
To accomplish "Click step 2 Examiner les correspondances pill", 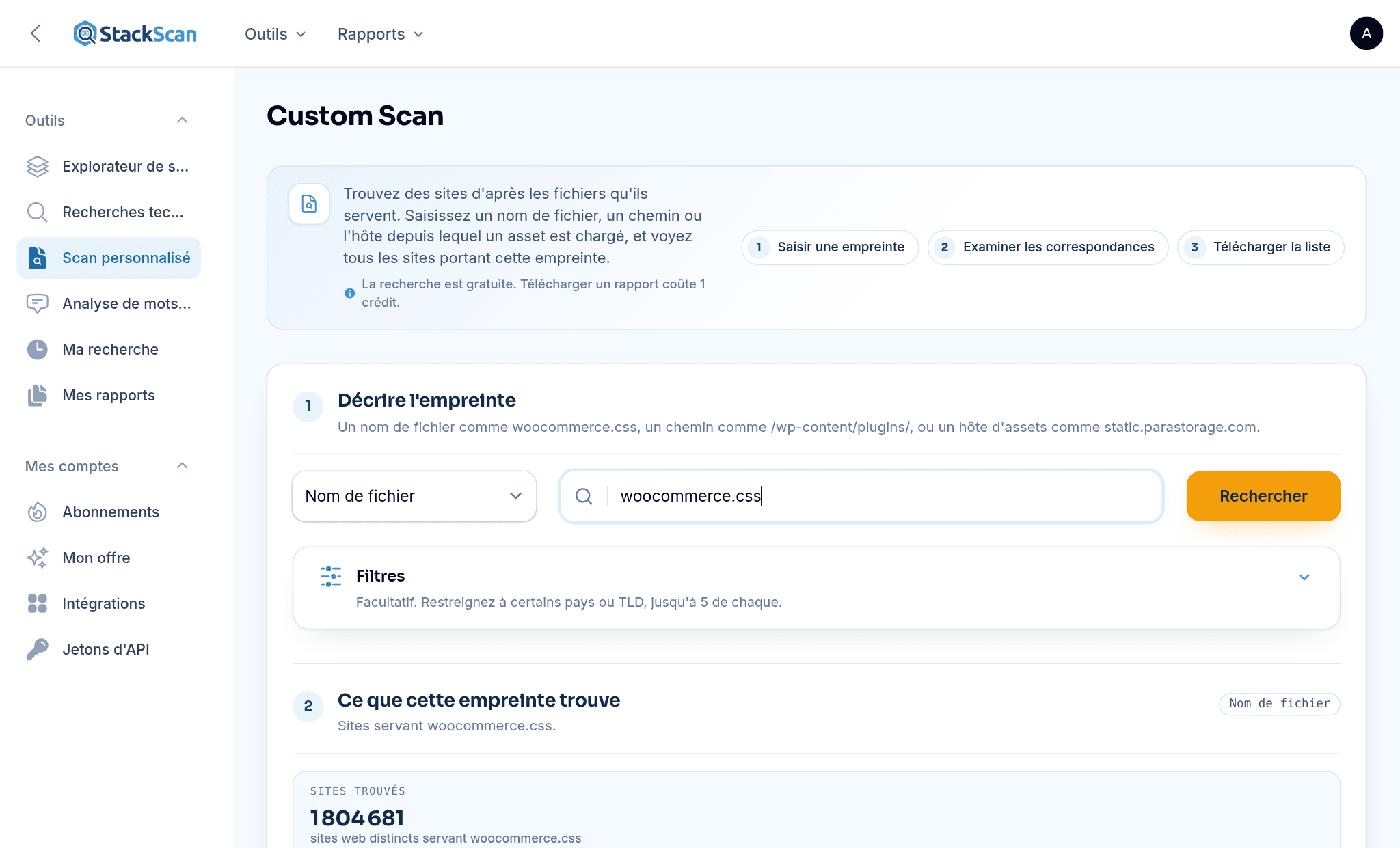I will click(x=1048, y=247).
